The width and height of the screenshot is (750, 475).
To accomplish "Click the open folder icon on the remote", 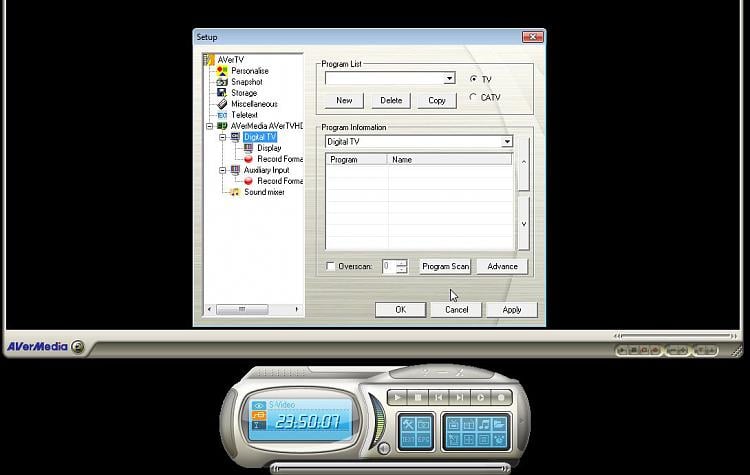I will point(499,424).
